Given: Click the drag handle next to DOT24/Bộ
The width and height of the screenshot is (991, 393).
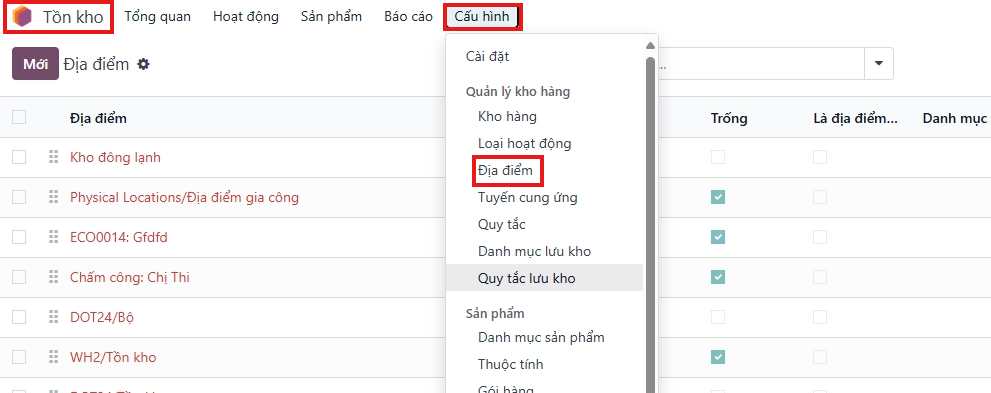Looking at the screenshot, I should tap(54, 317).
